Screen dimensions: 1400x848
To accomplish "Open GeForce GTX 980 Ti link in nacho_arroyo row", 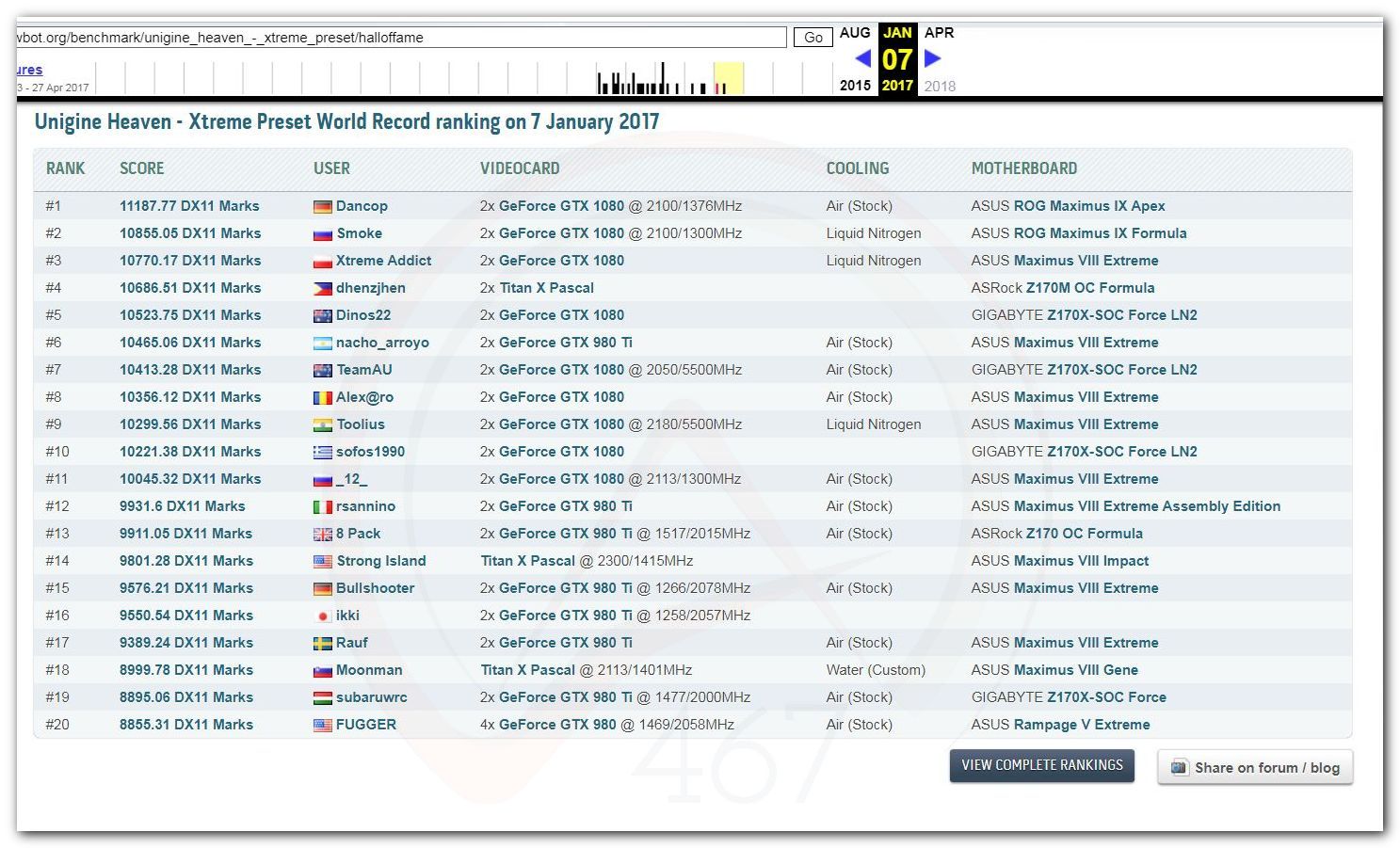I will 566,343.
